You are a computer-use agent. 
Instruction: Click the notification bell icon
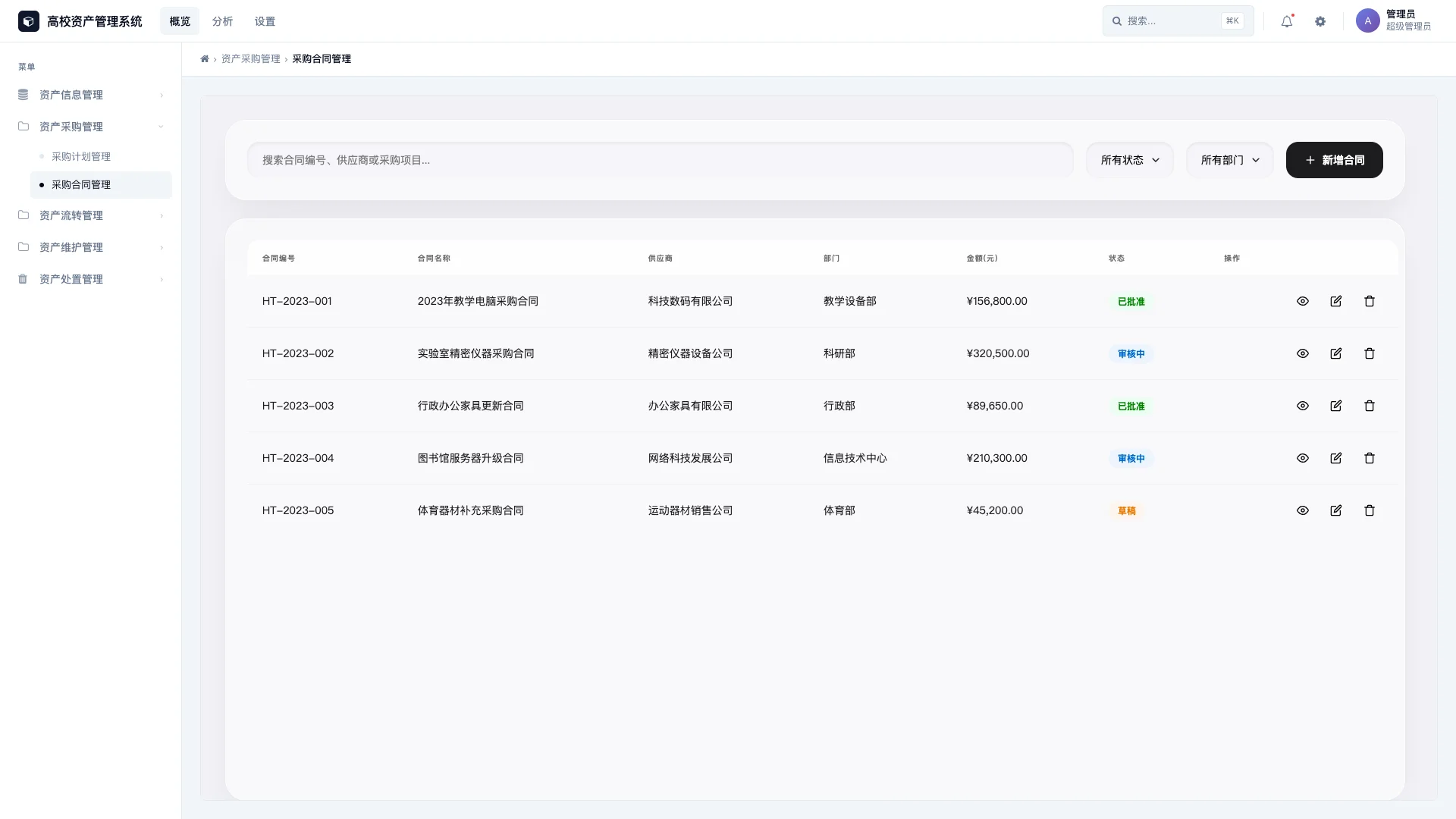[1287, 22]
